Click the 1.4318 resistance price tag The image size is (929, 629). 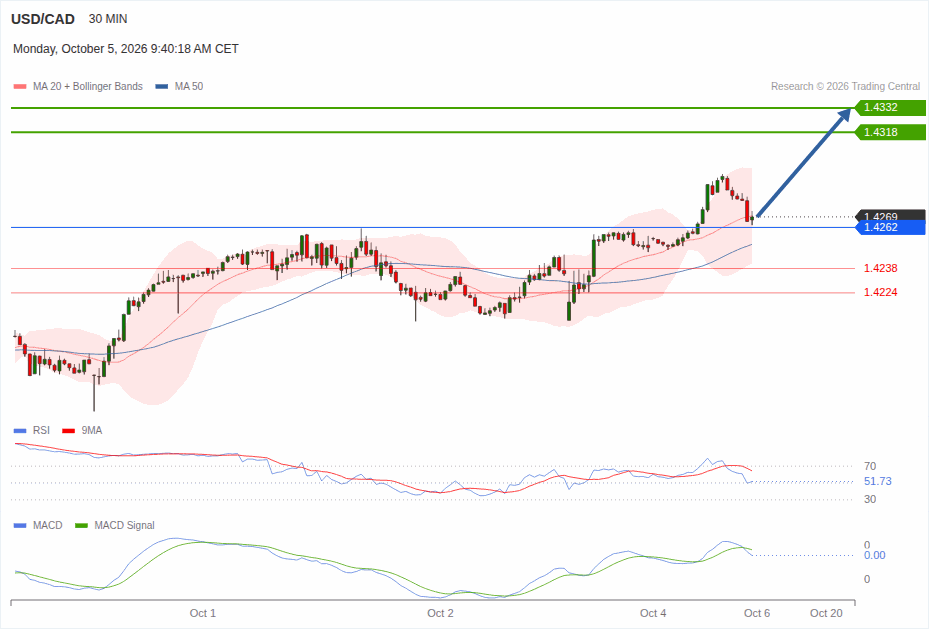pos(890,132)
